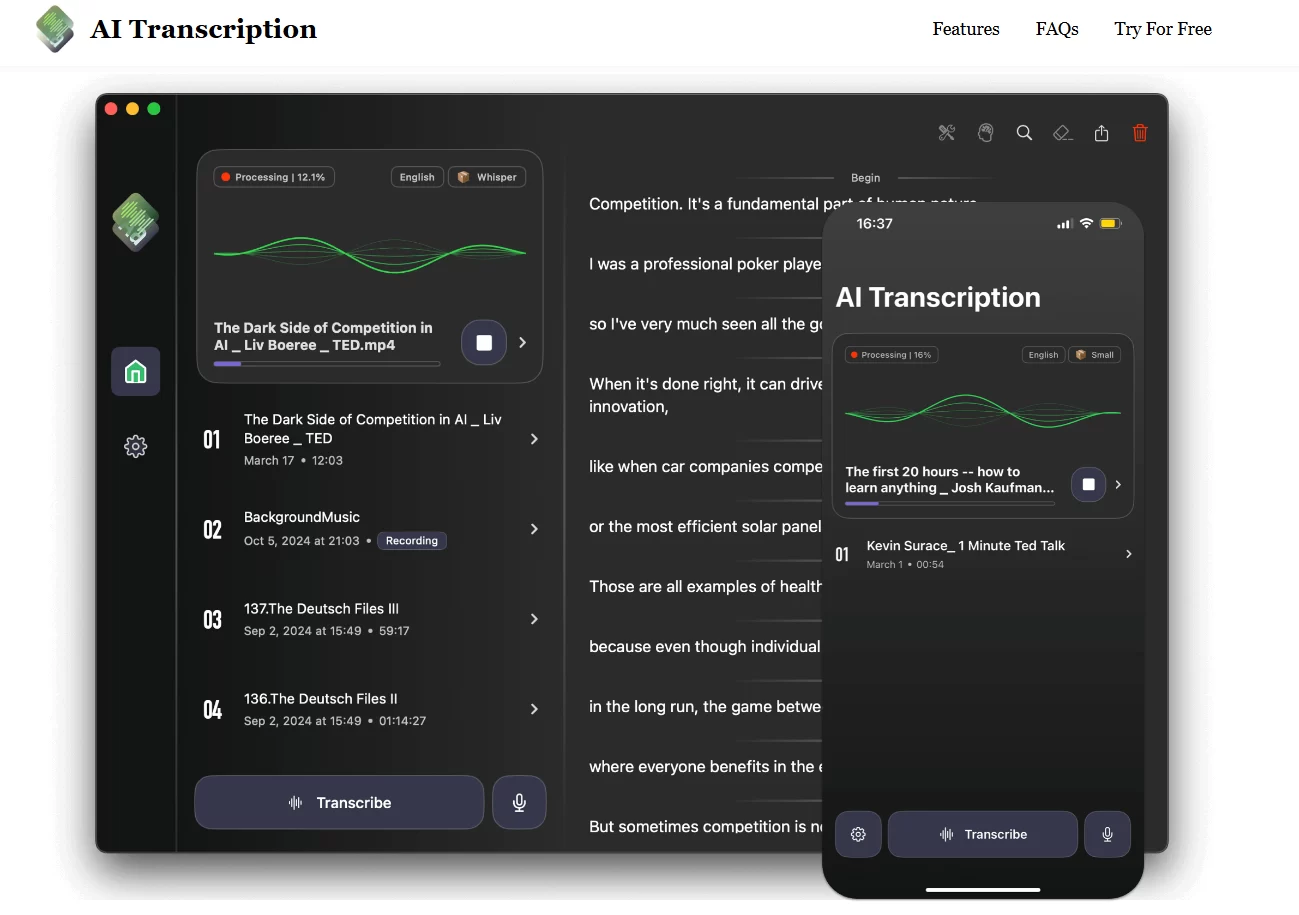This screenshot has width=1299, height=915.
Task: Click the desktop processing progress bar
Action: pos(327,364)
